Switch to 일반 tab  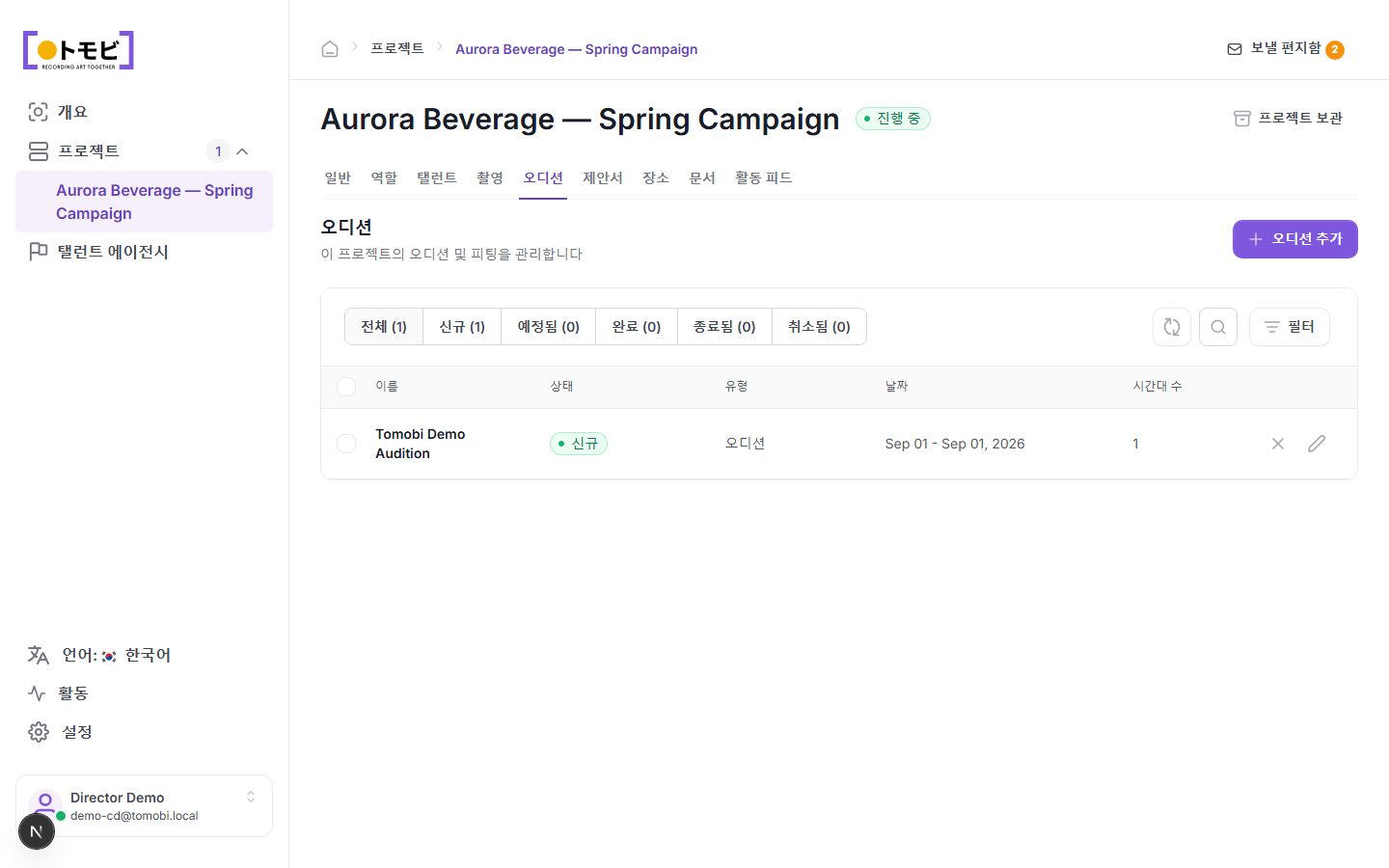(x=338, y=178)
